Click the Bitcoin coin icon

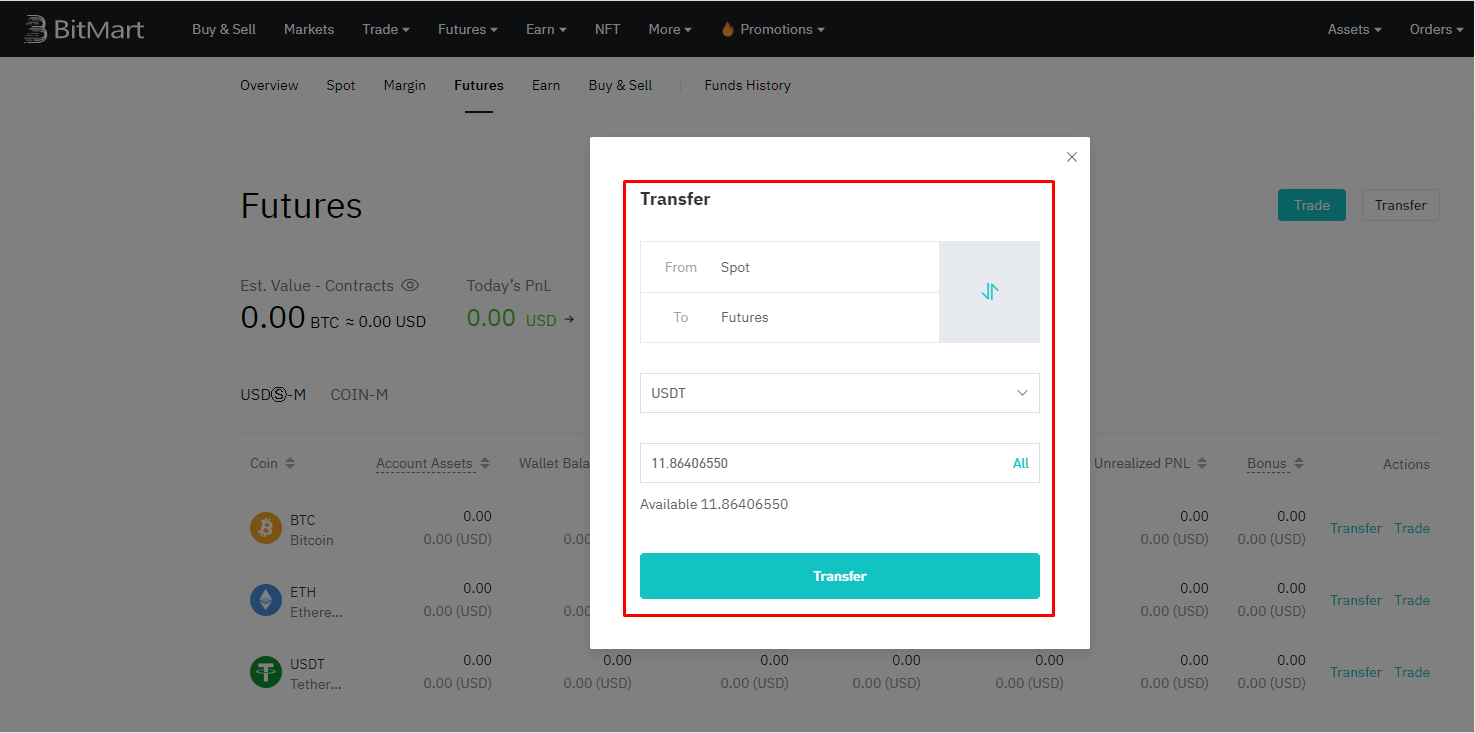pos(266,528)
